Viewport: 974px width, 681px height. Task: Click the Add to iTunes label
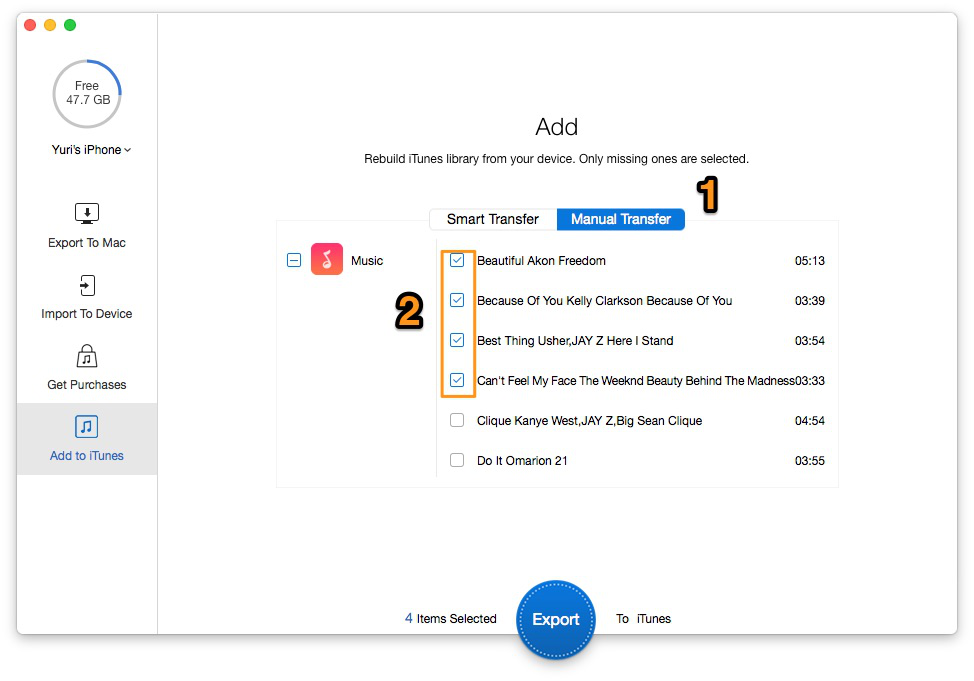pyautogui.click(x=87, y=455)
